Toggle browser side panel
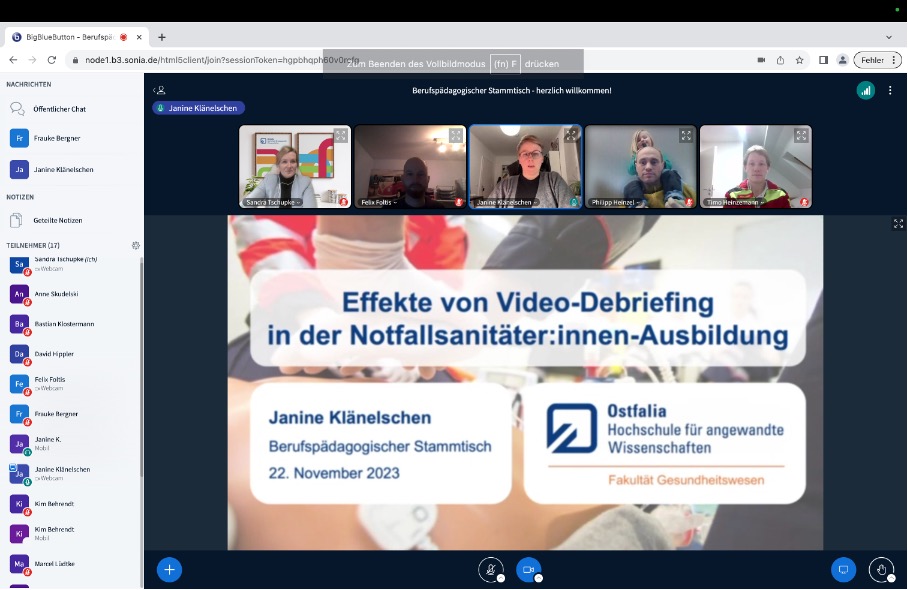Screen dimensions: 908x590 [823, 60]
